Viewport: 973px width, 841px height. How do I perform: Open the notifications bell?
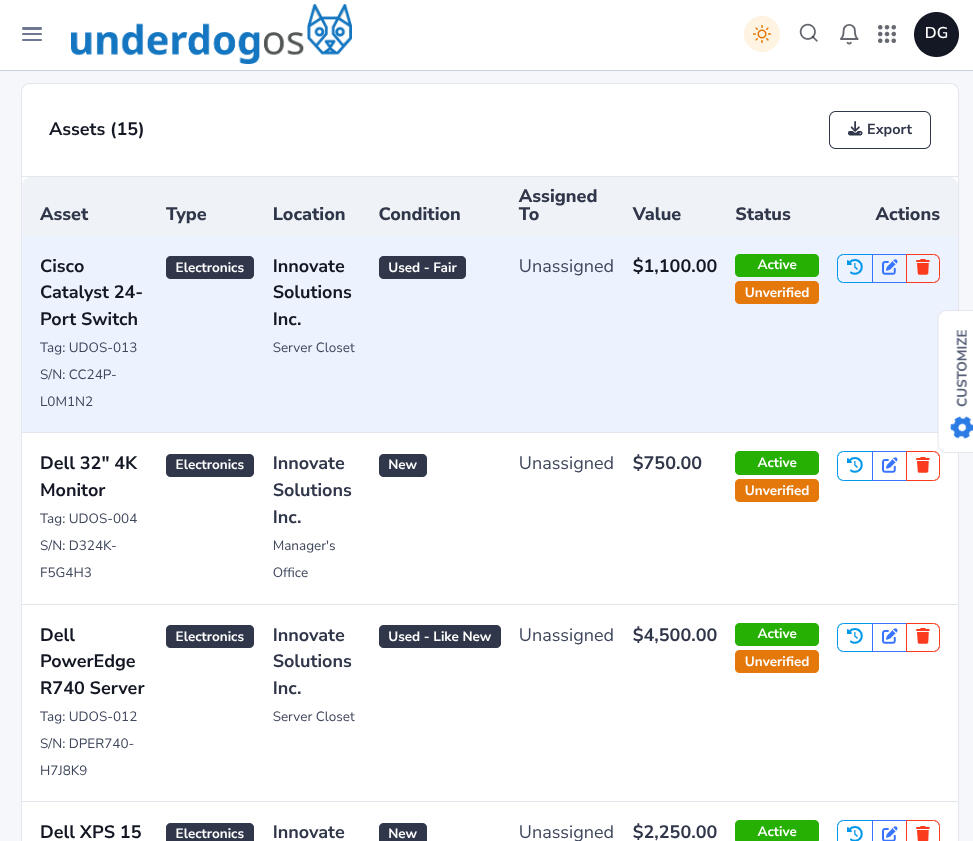(848, 34)
